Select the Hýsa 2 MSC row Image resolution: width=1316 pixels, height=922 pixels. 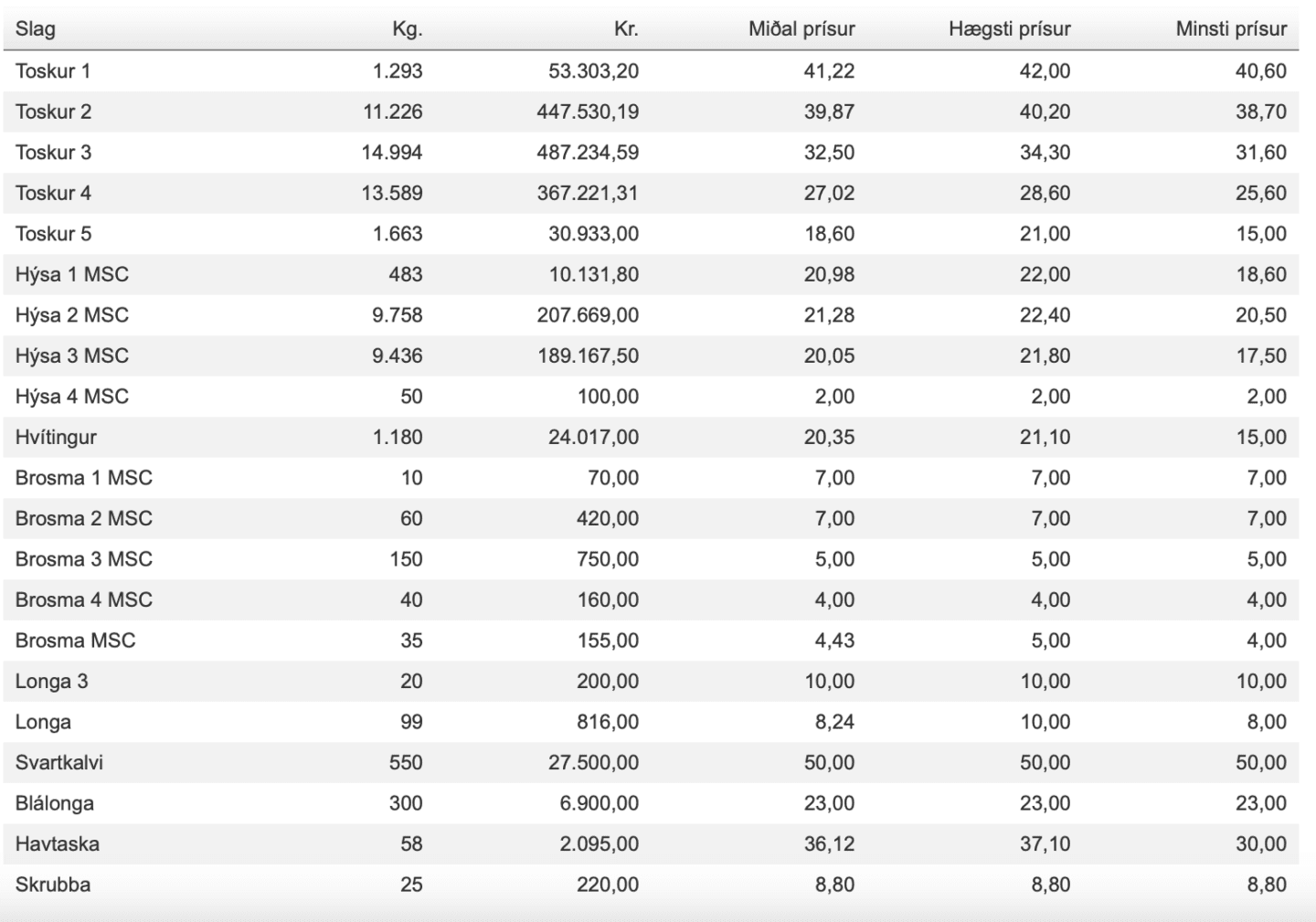click(x=651, y=315)
